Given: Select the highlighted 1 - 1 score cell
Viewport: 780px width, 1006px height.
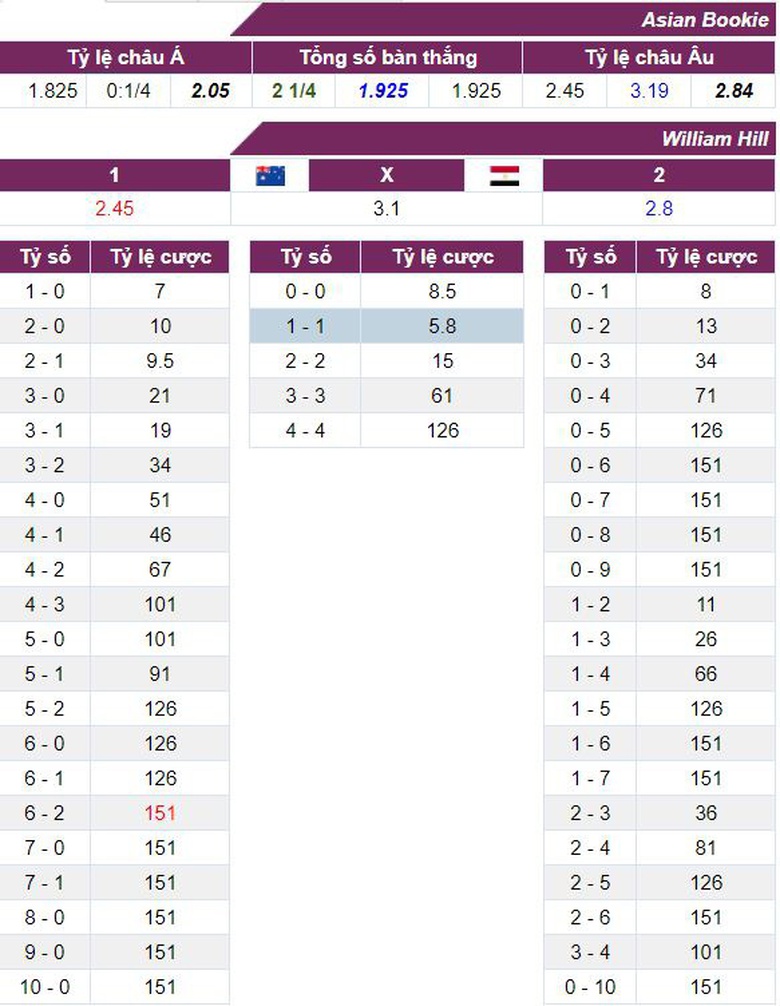Looking at the screenshot, I should tap(304, 326).
